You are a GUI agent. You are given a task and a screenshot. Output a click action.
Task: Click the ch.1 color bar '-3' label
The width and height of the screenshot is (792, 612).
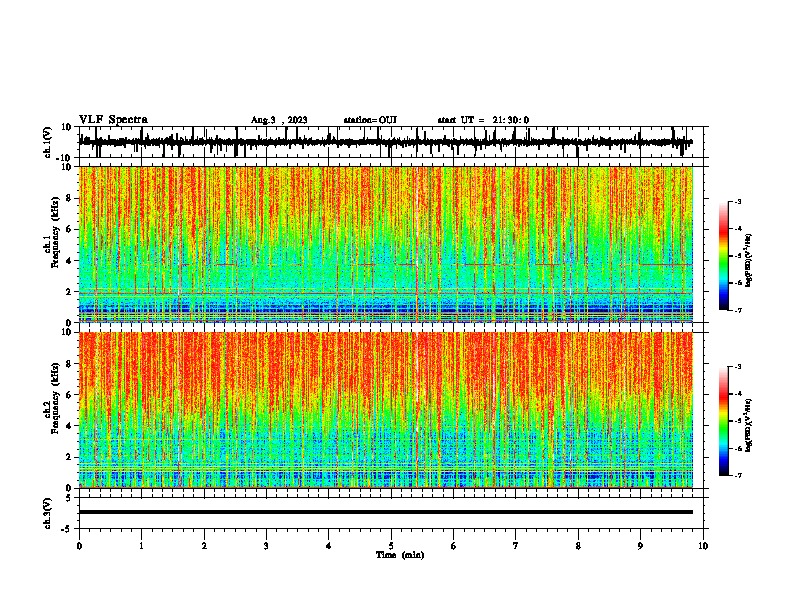tap(737, 201)
